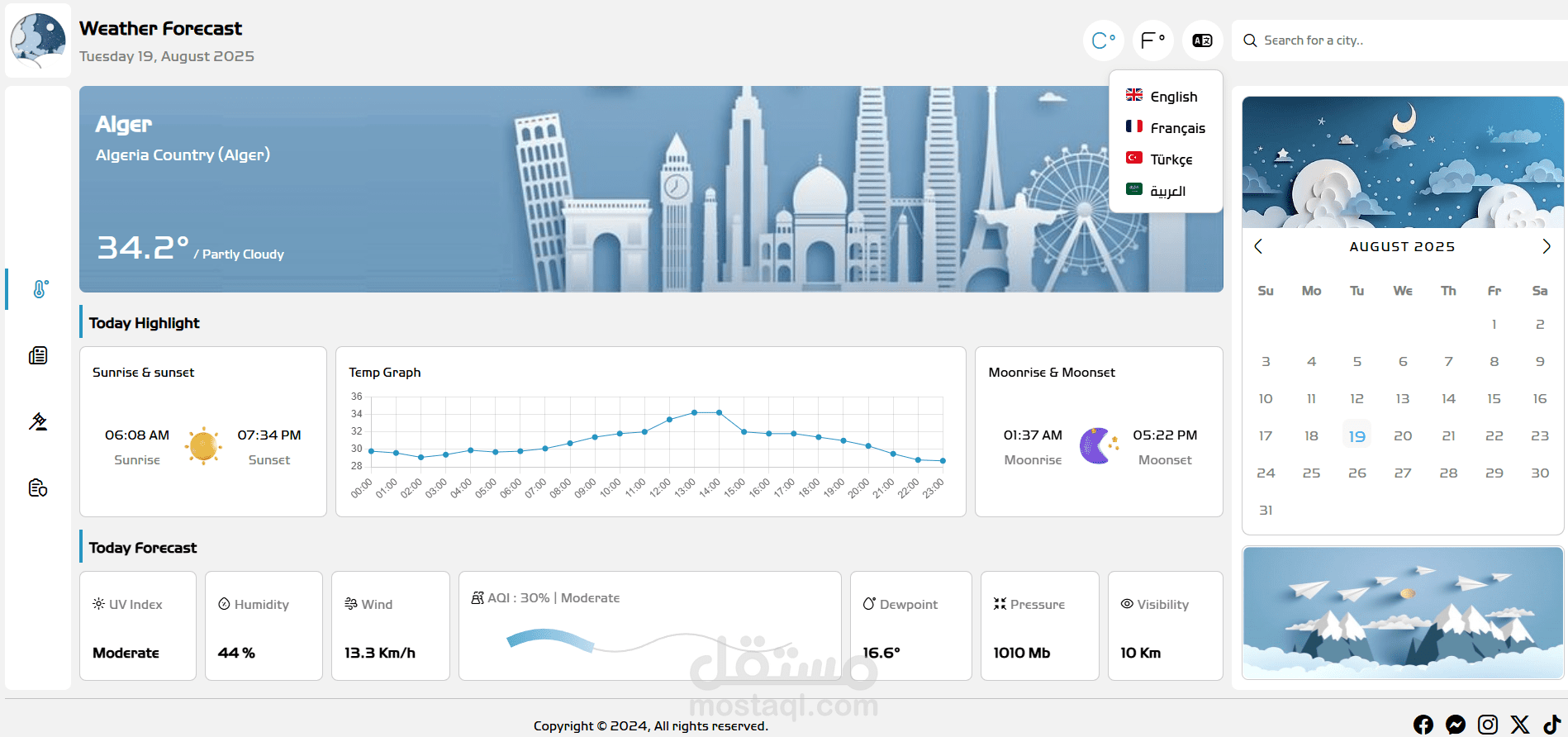Click the third sidebar icon with the pen

(38, 422)
